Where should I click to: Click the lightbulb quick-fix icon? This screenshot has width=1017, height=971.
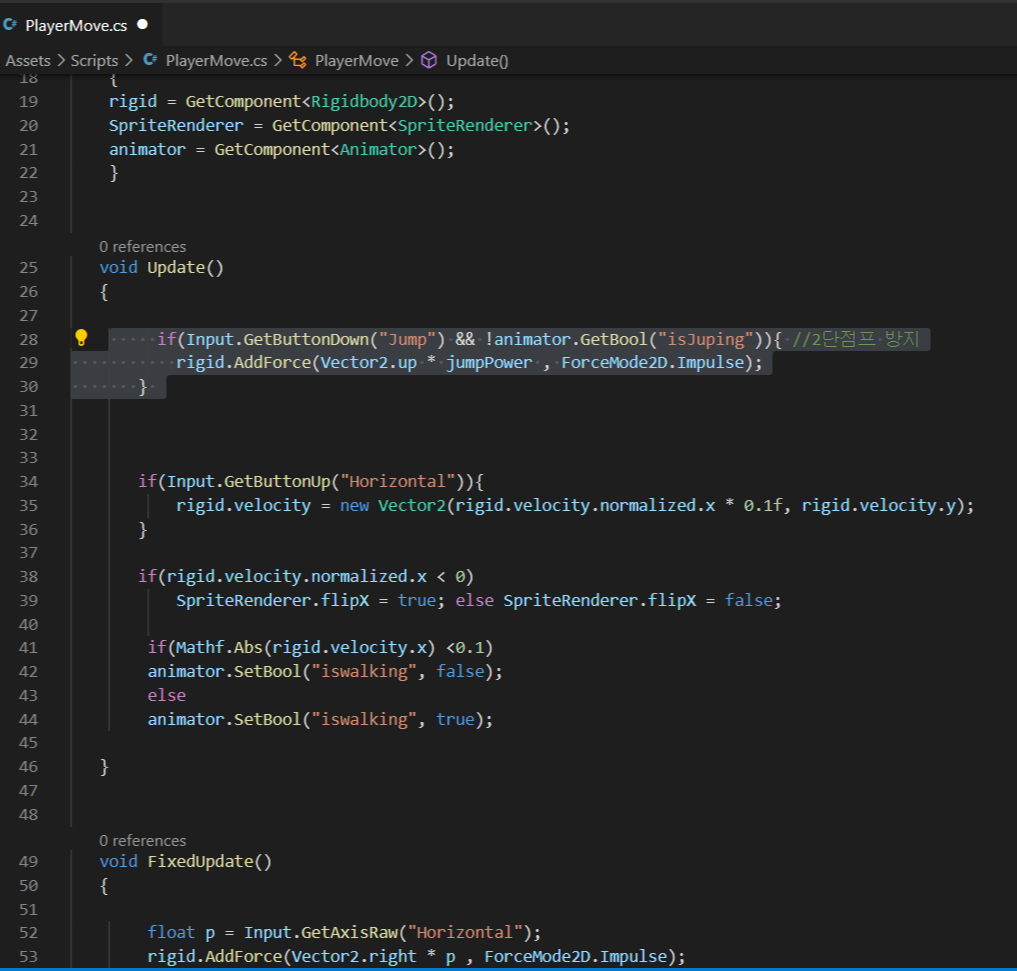[x=81, y=338]
